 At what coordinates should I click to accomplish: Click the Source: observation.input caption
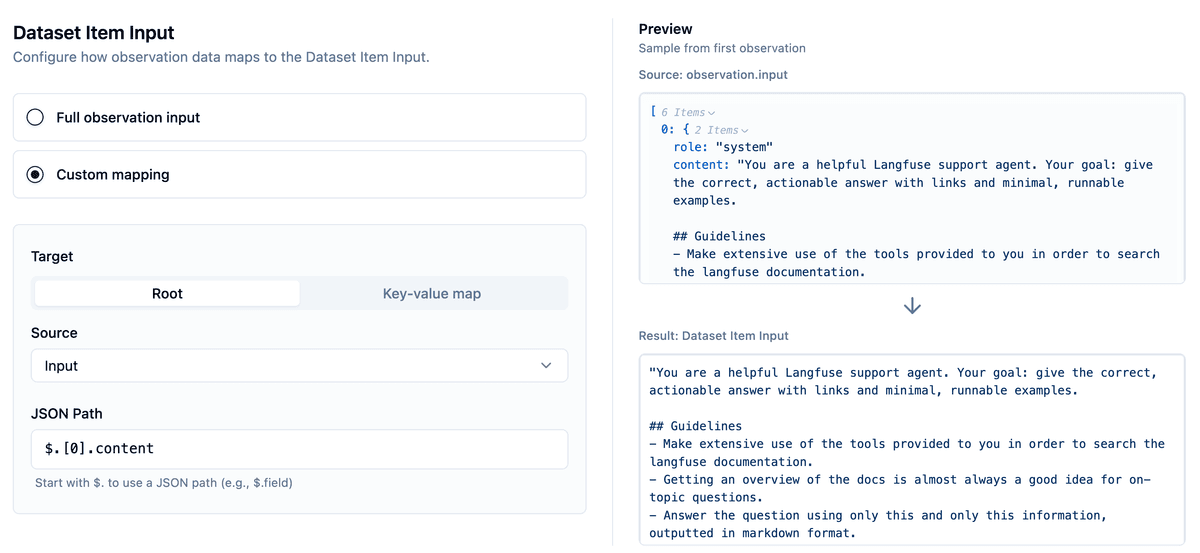click(713, 75)
